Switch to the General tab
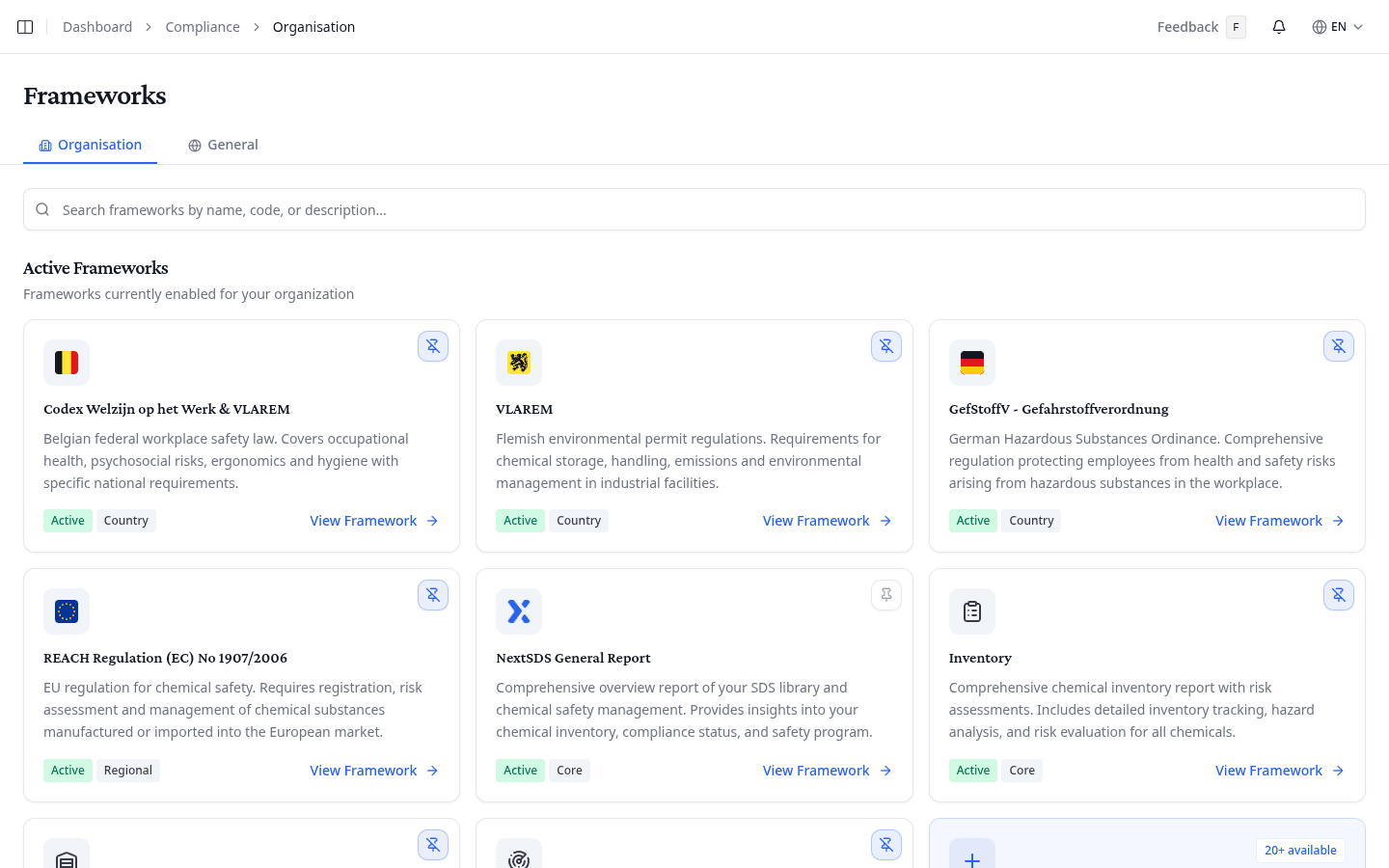Image resolution: width=1389 pixels, height=868 pixels. click(223, 145)
